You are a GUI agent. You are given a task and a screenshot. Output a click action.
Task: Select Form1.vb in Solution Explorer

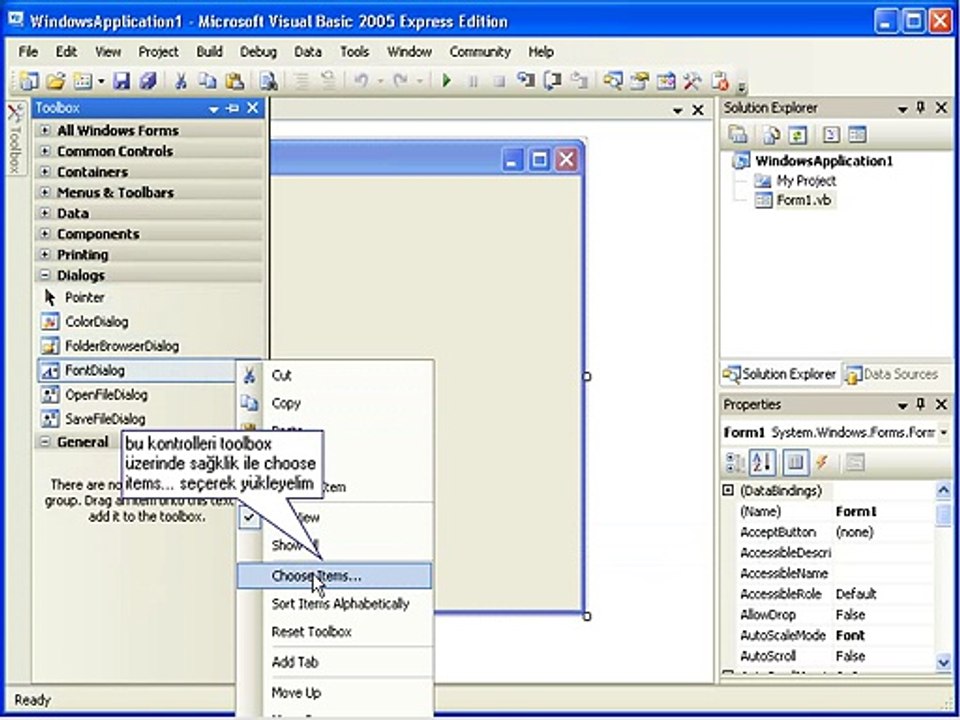click(795, 200)
